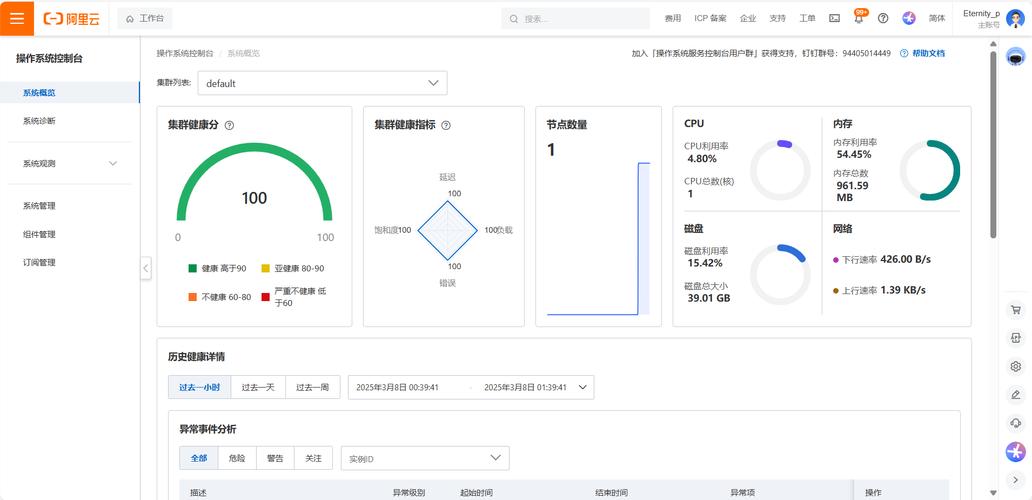Image resolution: width=1032 pixels, height=500 pixels.
Task: Open the 实例ID filter dropdown
Action: pyautogui.click(x=424, y=458)
